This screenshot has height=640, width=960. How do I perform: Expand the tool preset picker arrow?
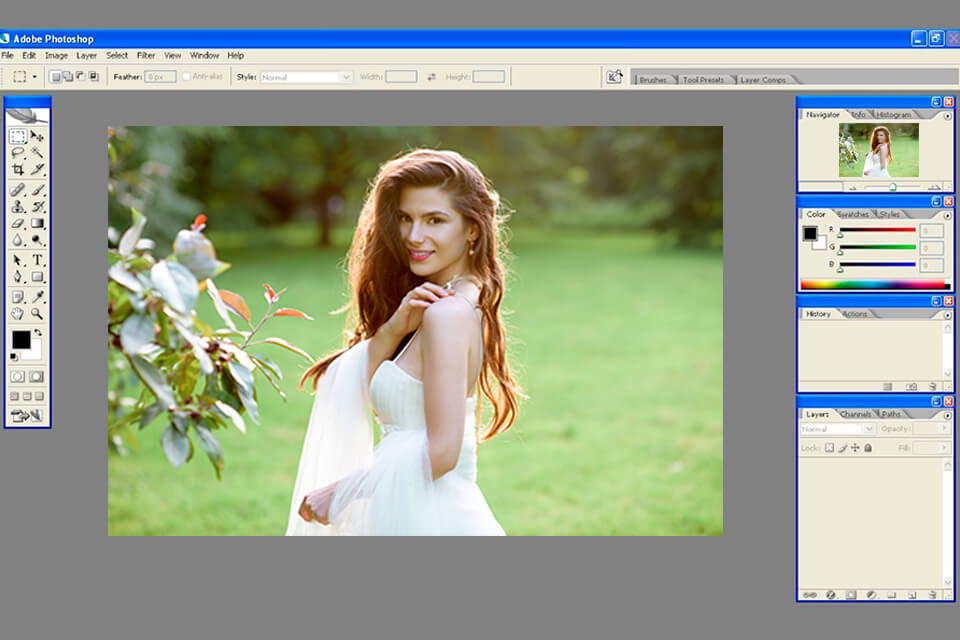coord(35,76)
